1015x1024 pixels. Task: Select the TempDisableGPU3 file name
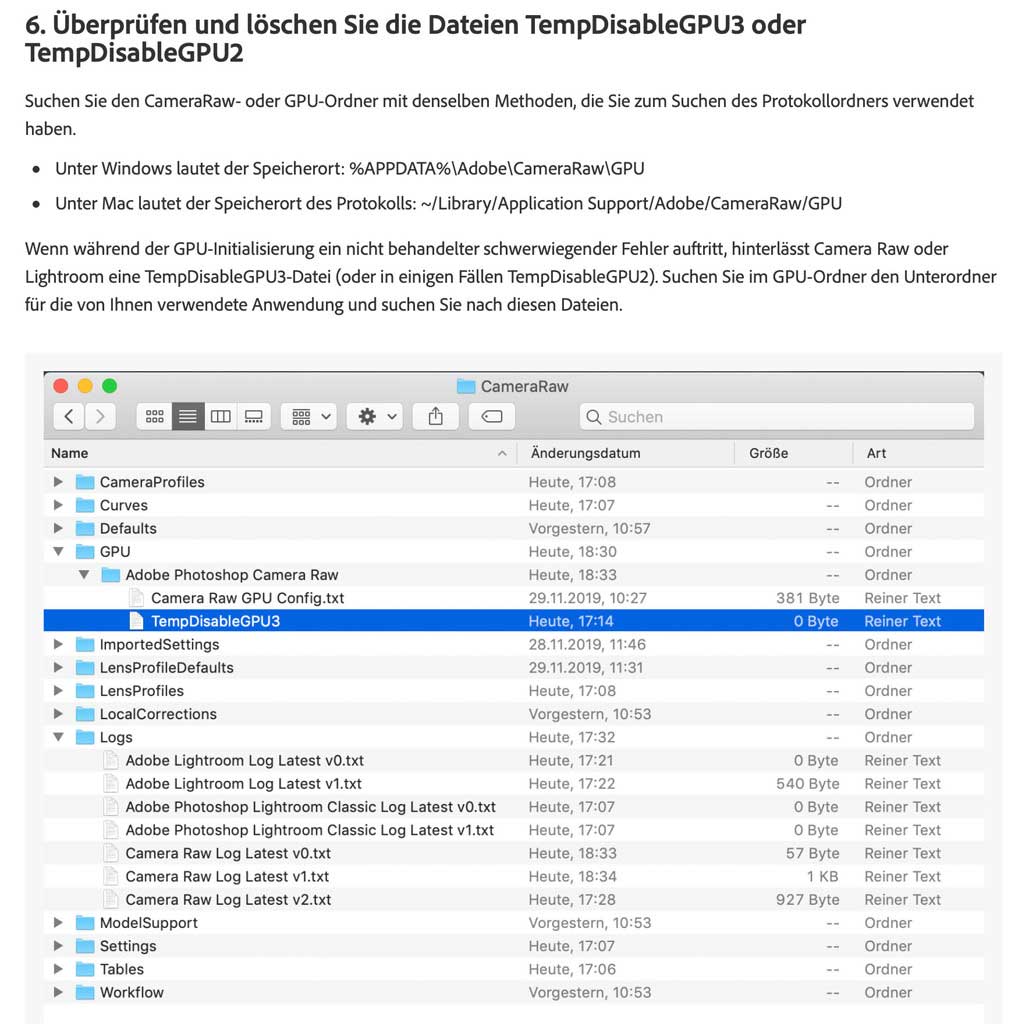tap(216, 621)
